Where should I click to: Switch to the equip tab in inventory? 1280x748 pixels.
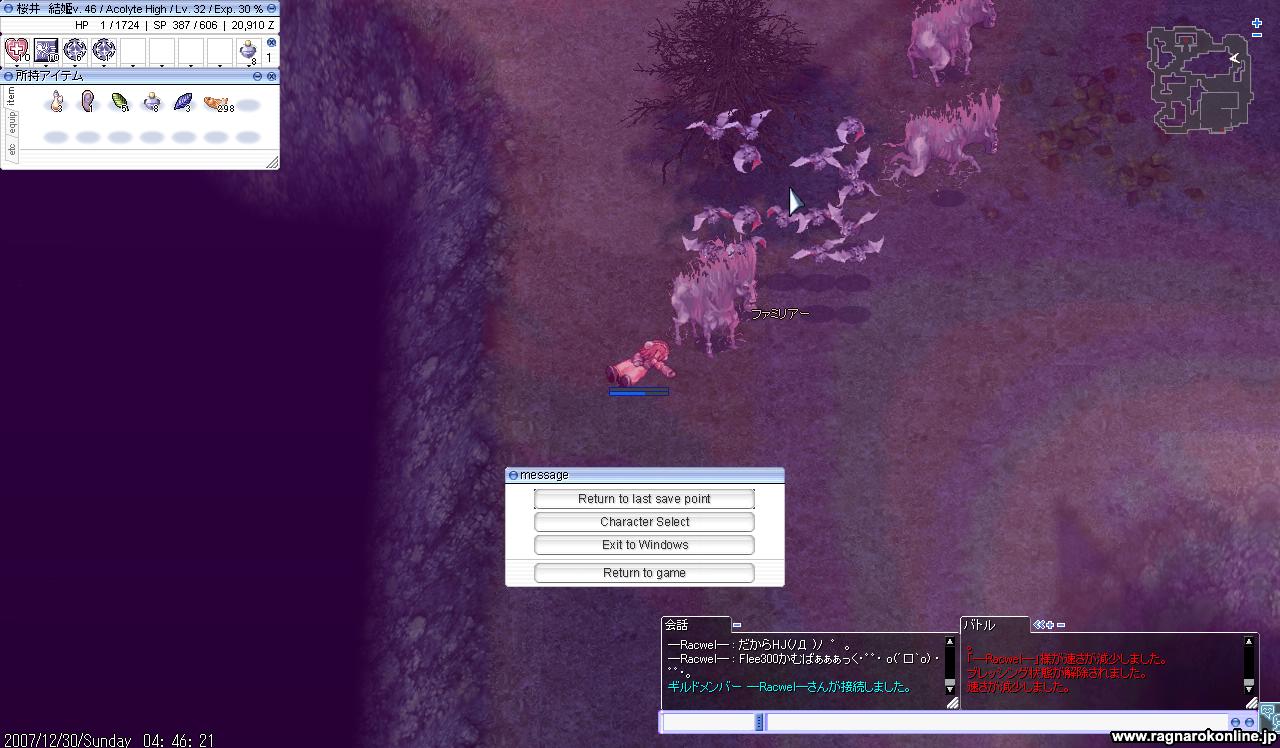point(11,121)
